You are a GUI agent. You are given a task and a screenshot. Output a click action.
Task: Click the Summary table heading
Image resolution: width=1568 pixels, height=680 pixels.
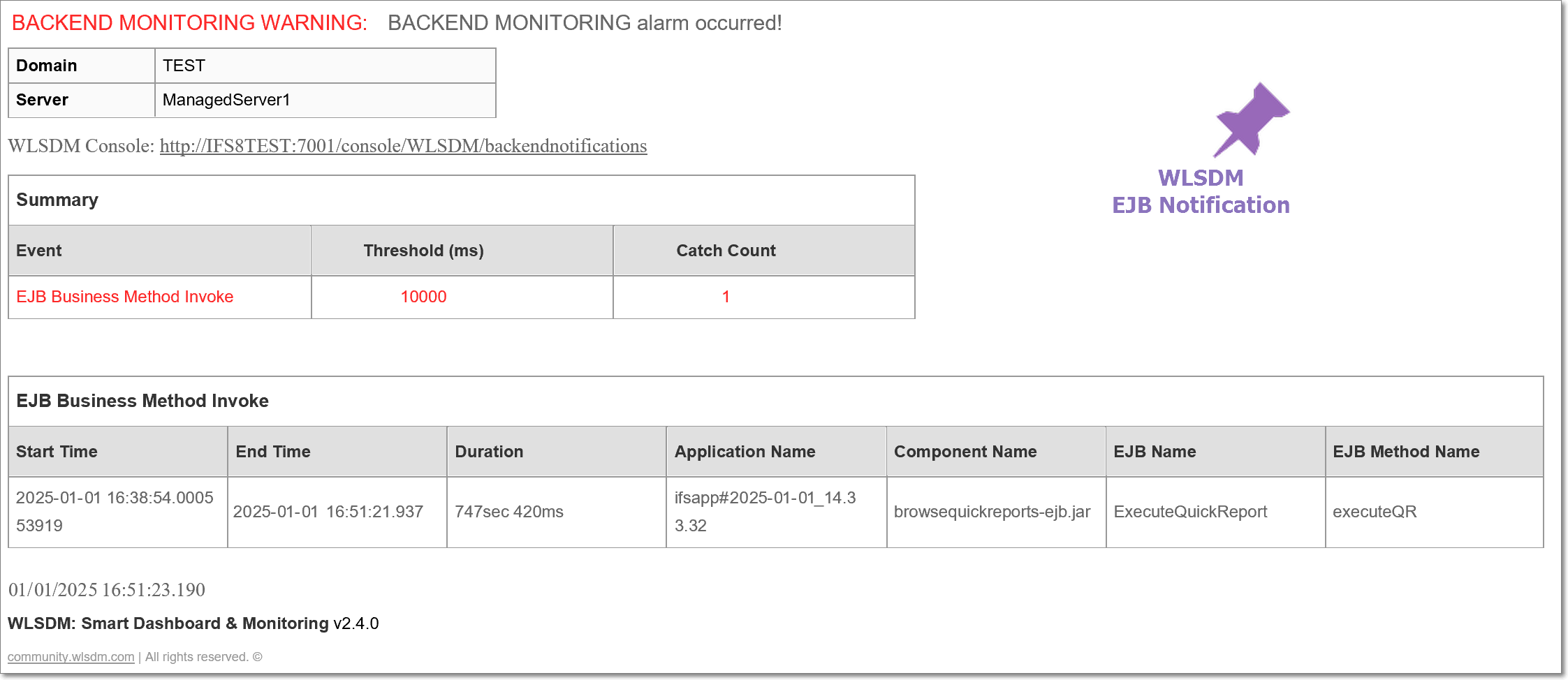tap(461, 200)
